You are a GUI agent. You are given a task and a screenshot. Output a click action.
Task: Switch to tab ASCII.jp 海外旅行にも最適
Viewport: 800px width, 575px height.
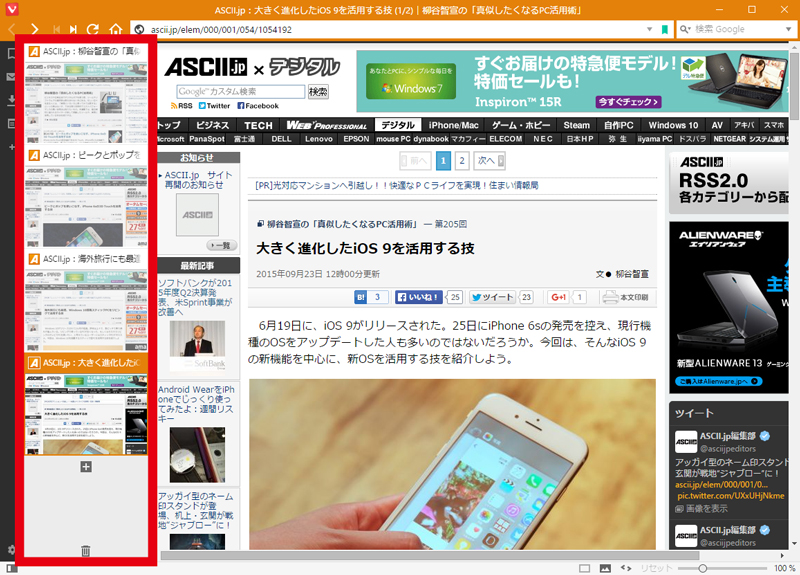(x=86, y=301)
